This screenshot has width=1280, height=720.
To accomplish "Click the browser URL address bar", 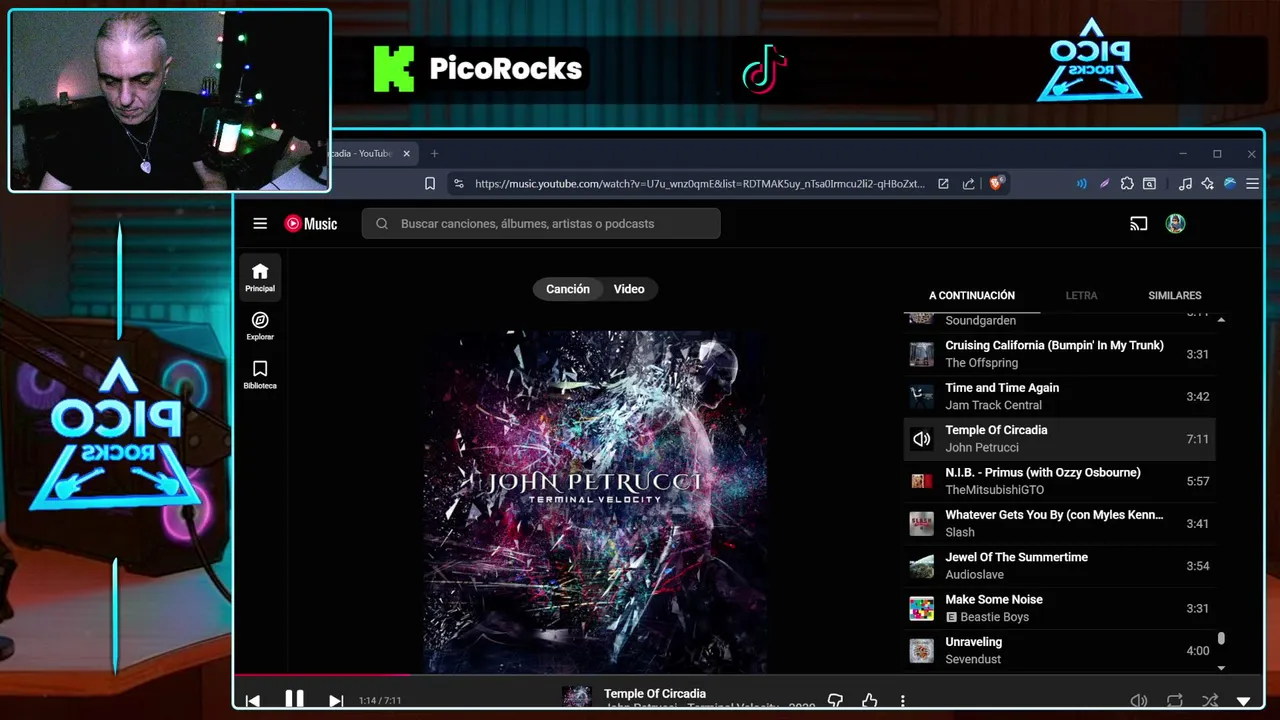I will click(x=700, y=184).
